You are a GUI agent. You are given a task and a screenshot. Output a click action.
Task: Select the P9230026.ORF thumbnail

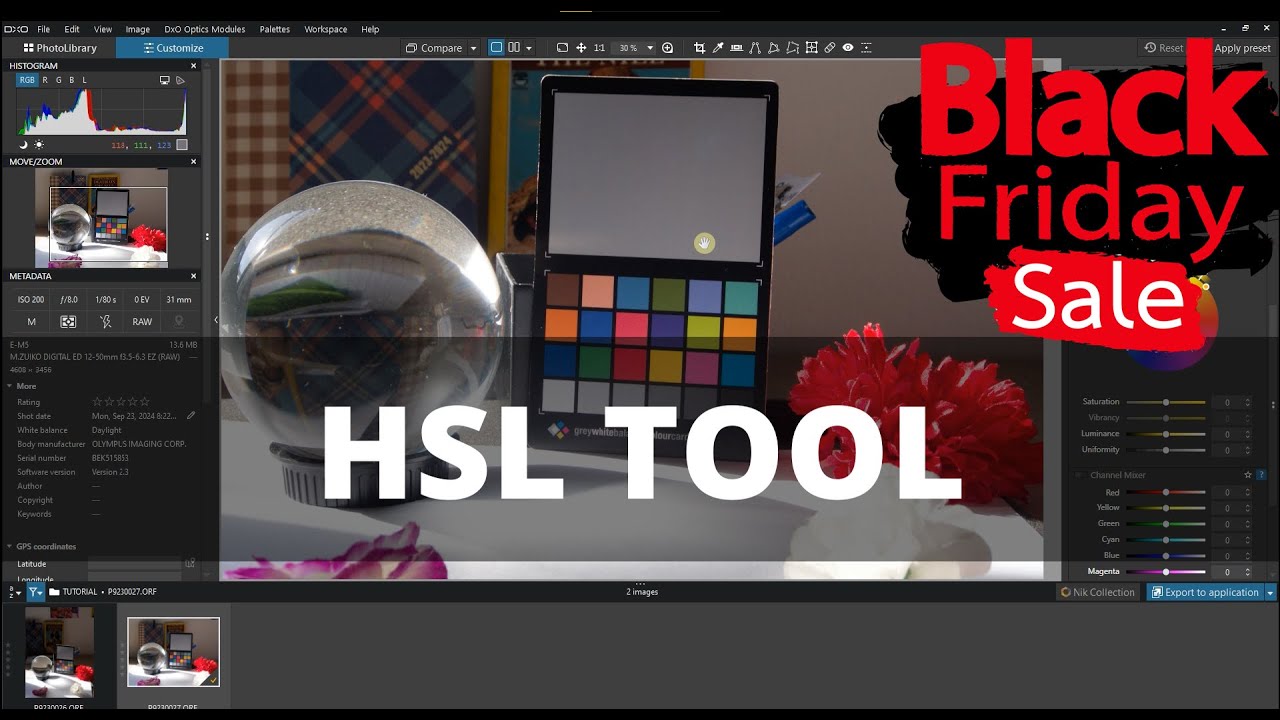pos(59,652)
